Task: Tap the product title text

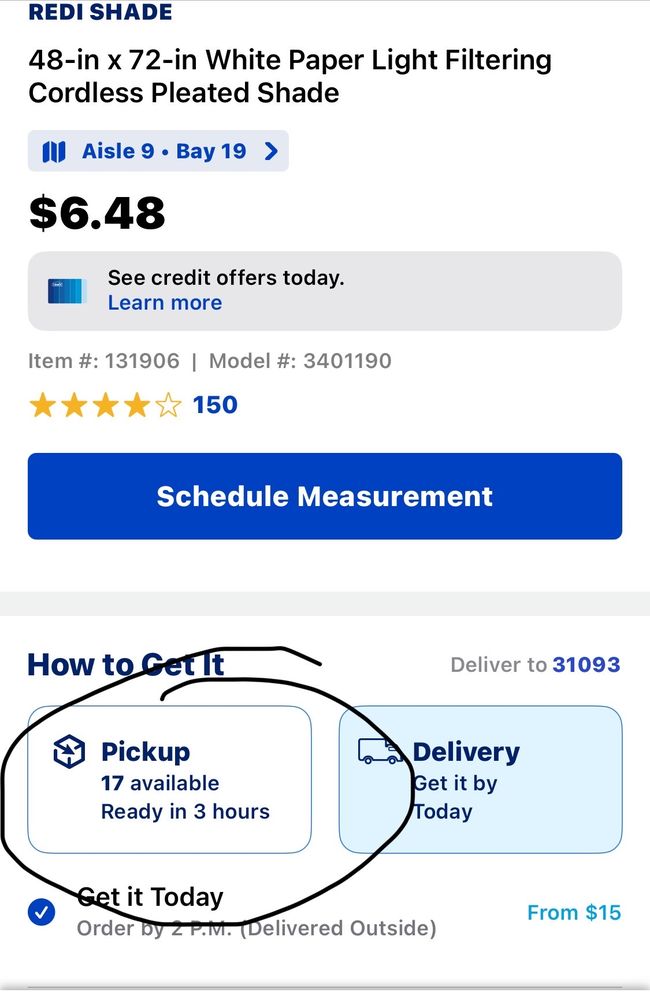Action: pos(290,76)
